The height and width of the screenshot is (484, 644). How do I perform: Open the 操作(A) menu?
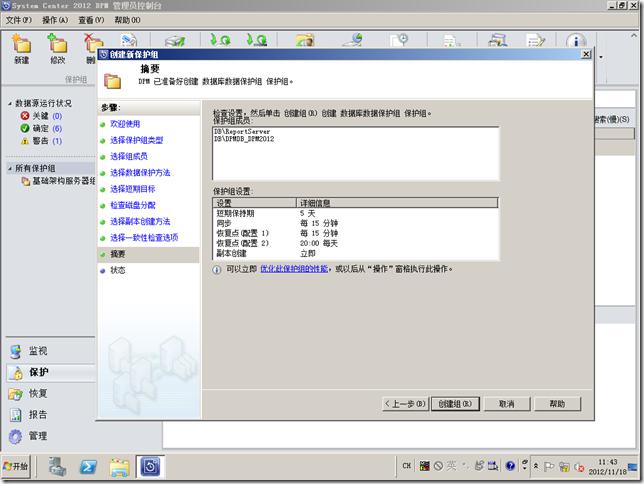click(x=55, y=20)
